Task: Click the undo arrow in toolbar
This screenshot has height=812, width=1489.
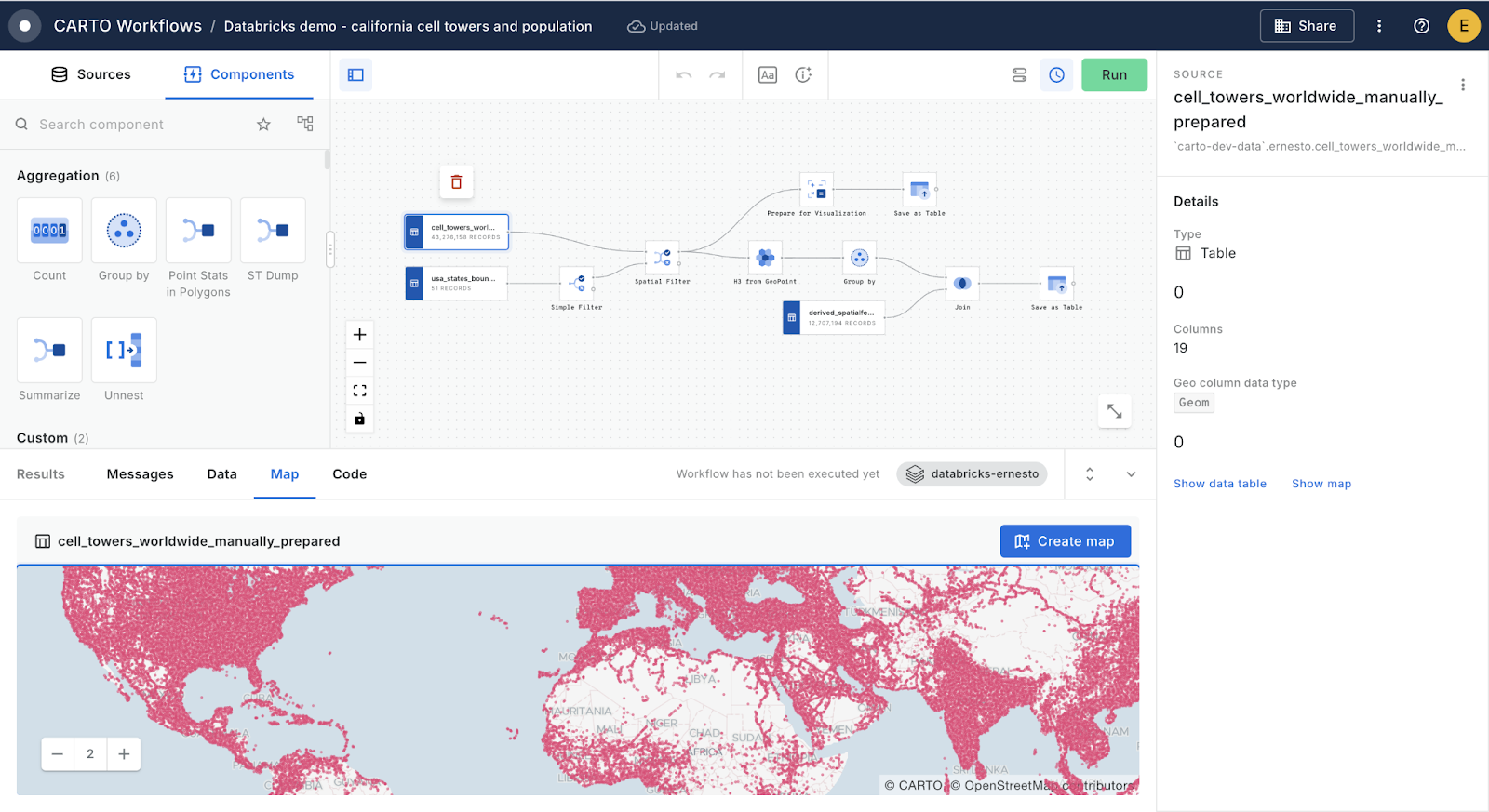Action: pyautogui.click(x=684, y=75)
